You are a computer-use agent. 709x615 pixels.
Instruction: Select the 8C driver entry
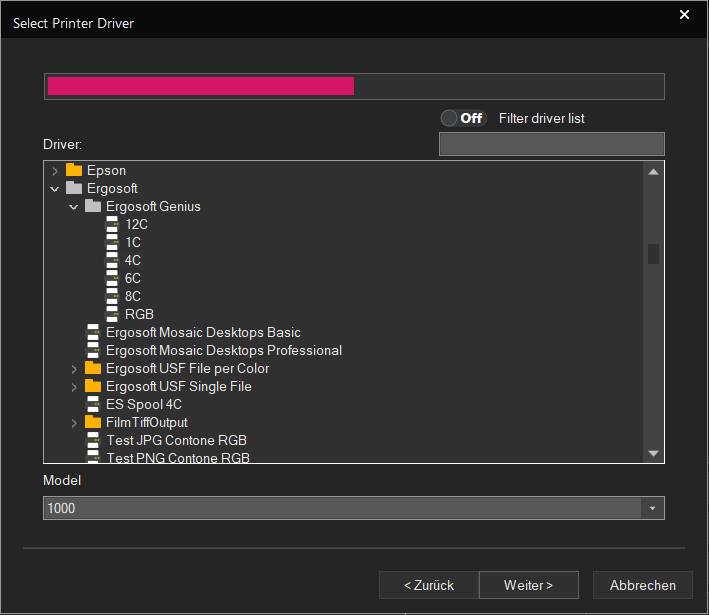coord(133,296)
